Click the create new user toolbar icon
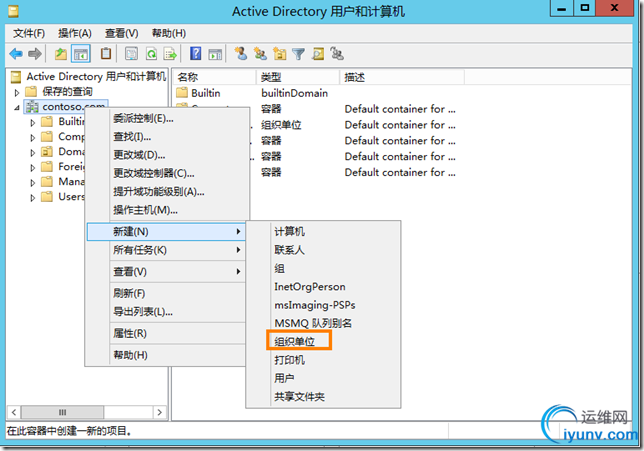Viewport: 644px width, 451px height. click(241, 54)
